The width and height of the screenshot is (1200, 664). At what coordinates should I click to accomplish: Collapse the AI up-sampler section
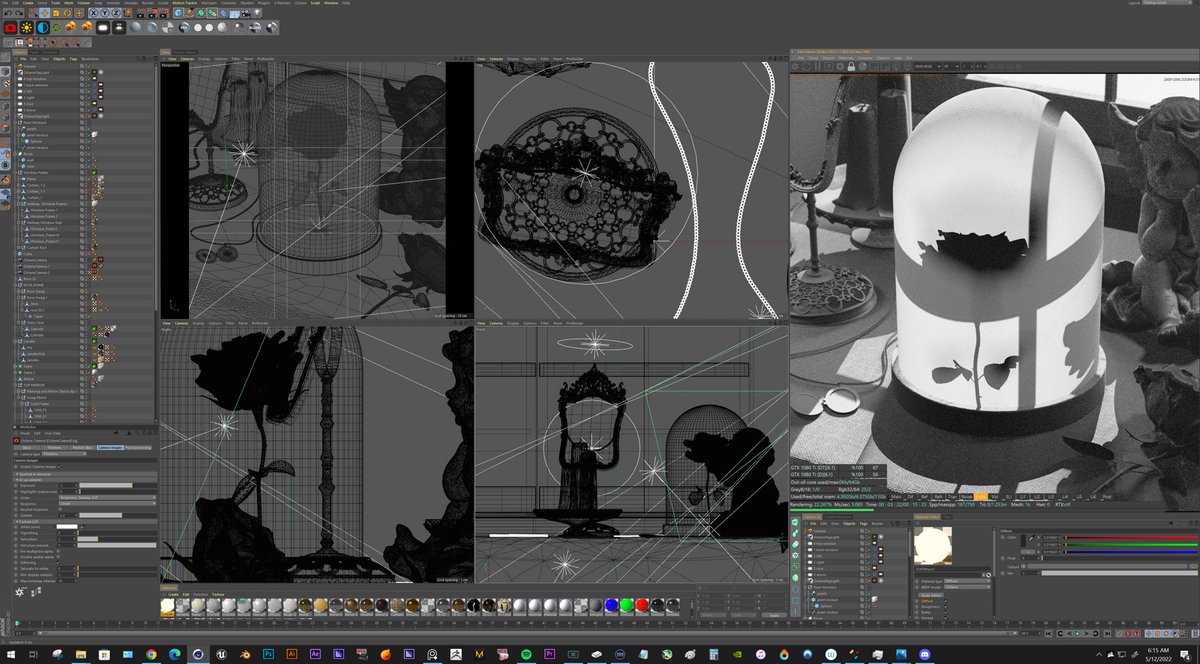(85, 480)
